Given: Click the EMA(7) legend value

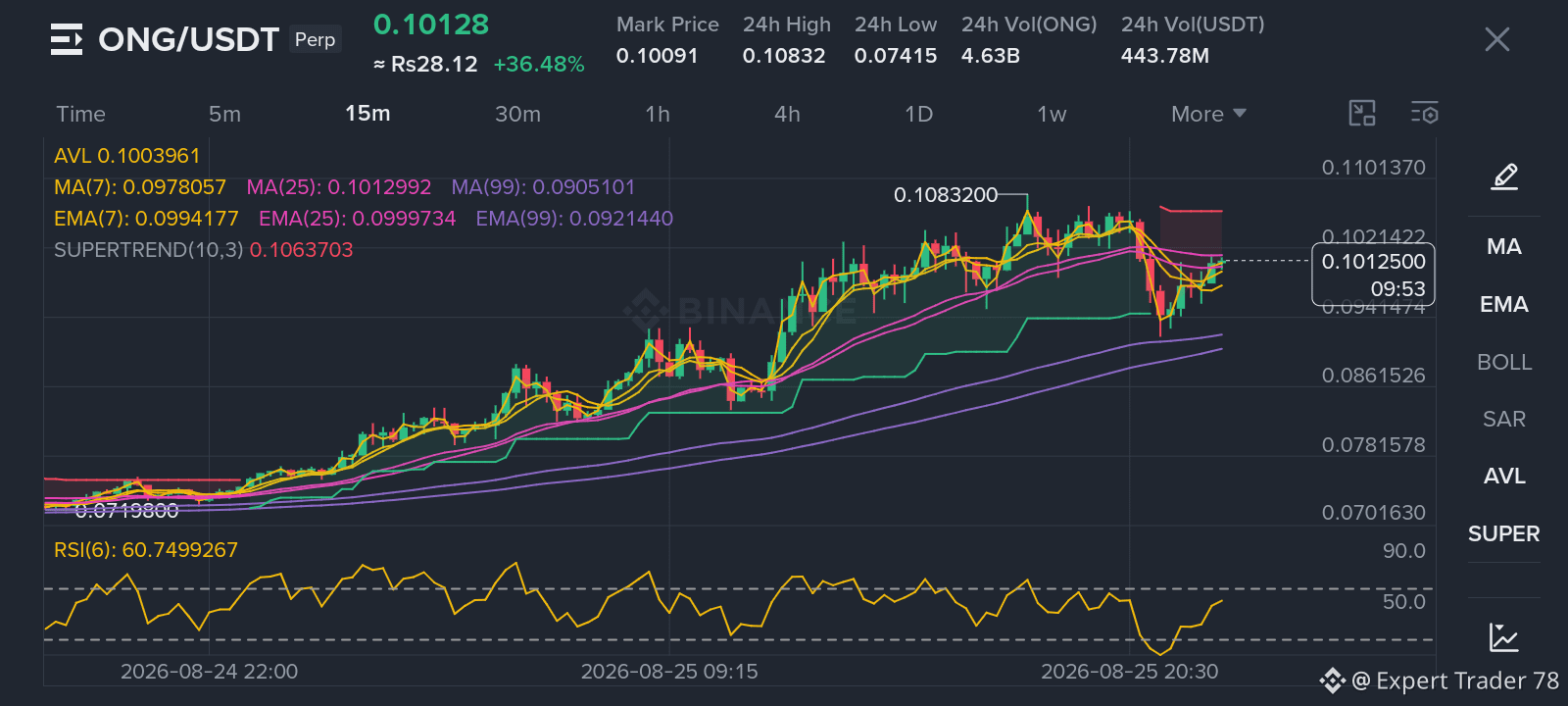Looking at the screenshot, I should (x=146, y=219).
